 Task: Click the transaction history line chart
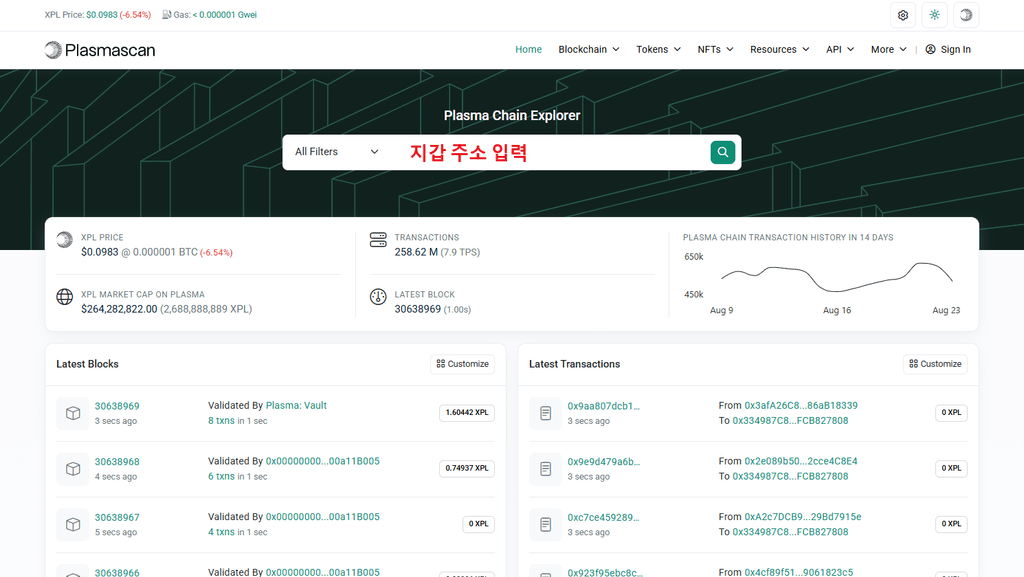coord(837,277)
